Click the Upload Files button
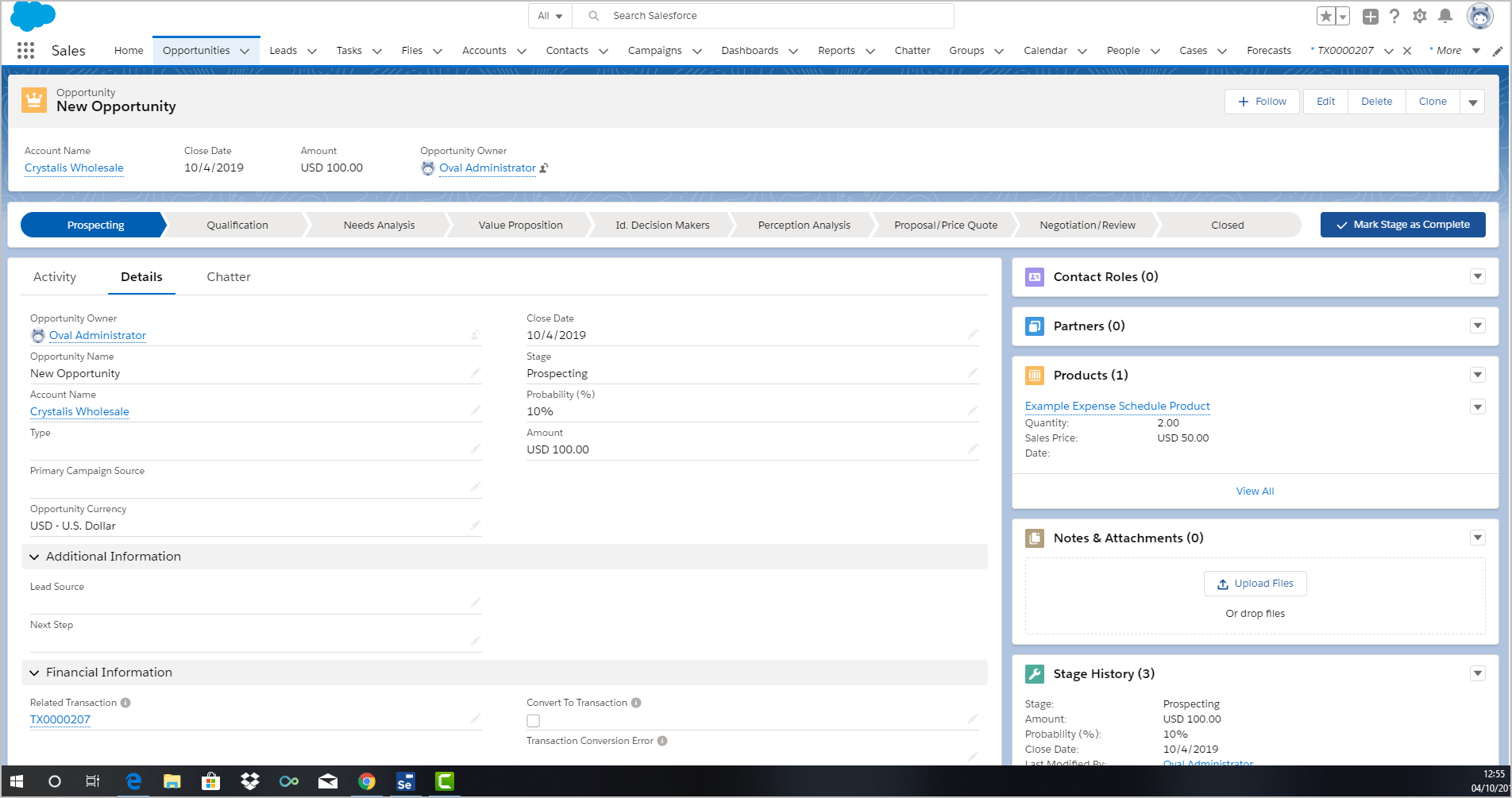Screen dimensions: 1512x798 pos(1255,584)
